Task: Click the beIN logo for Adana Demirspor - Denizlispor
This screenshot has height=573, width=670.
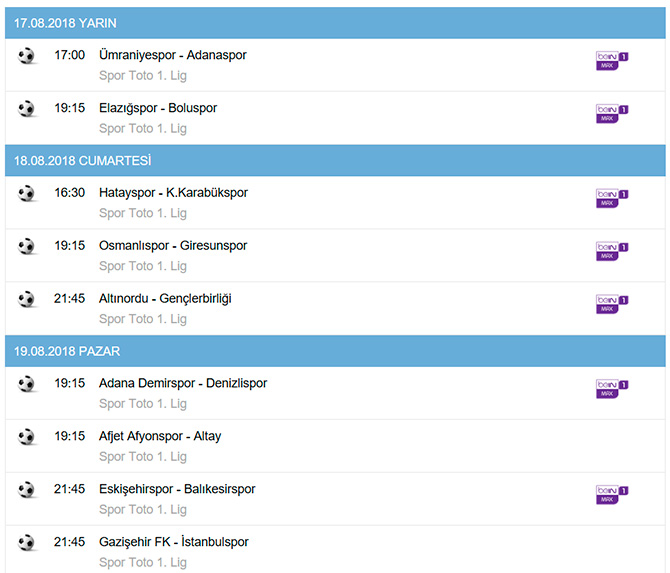Action: (612, 389)
